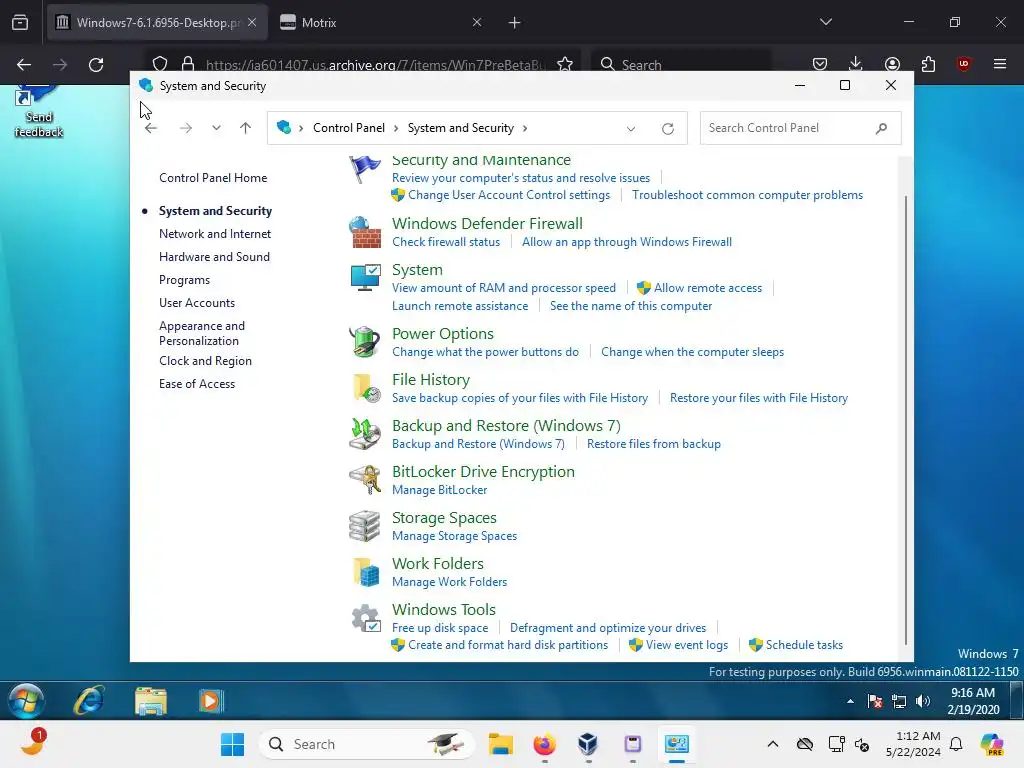The width and height of the screenshot is (1024, 768).
Task: Open the Storage Spaces stacked drives icon
Action: coord(364,526)
